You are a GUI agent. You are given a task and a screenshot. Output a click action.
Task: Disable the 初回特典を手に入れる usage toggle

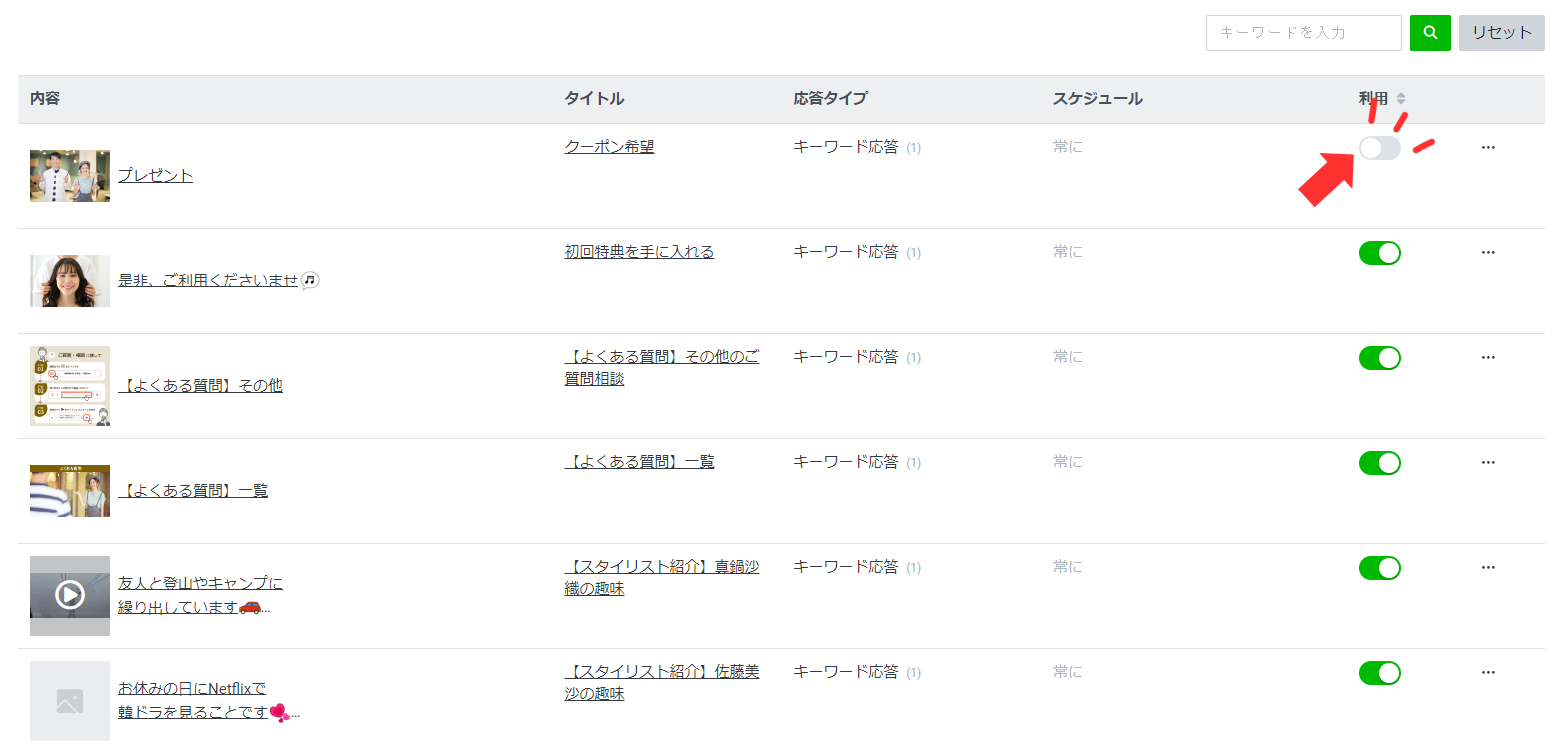point(1380,253)
